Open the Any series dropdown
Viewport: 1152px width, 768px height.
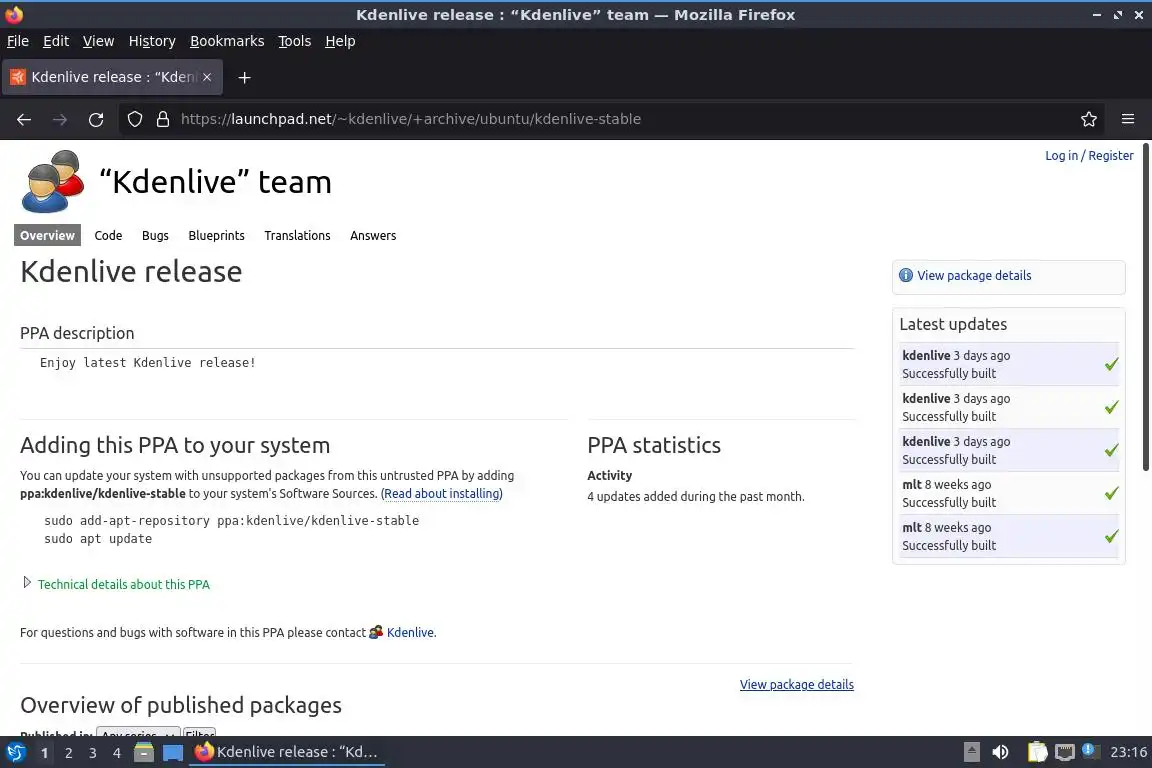(138, 733)
